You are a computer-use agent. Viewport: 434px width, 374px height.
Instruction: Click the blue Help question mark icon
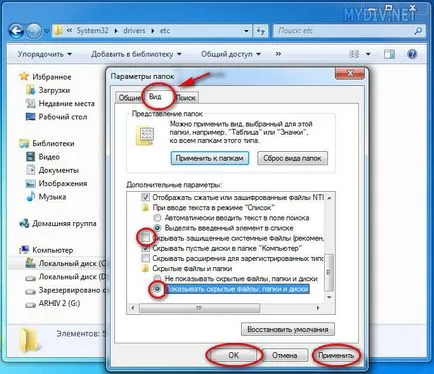412,54
